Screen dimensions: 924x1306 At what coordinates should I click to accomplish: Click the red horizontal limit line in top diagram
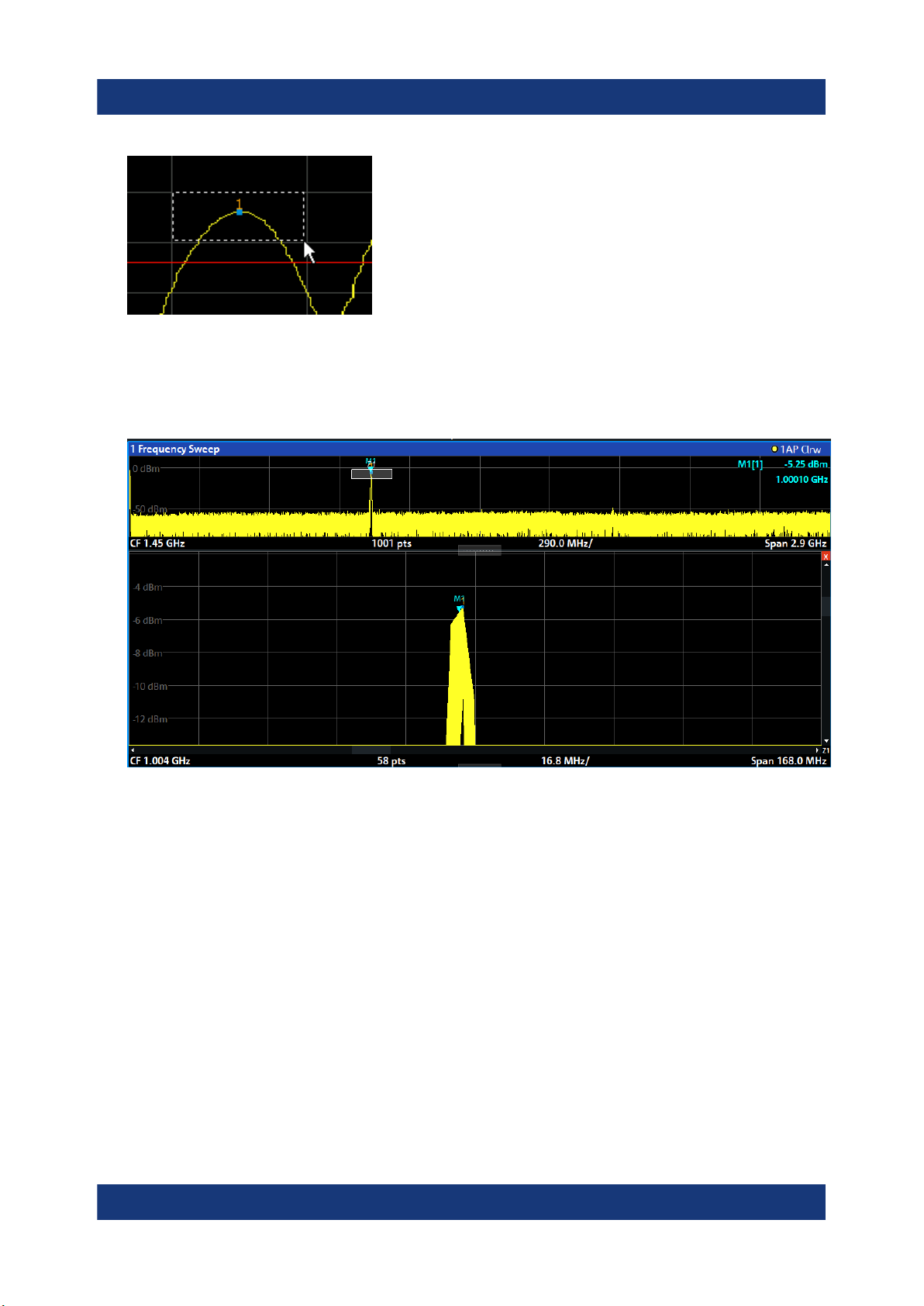tap(250, 263)
